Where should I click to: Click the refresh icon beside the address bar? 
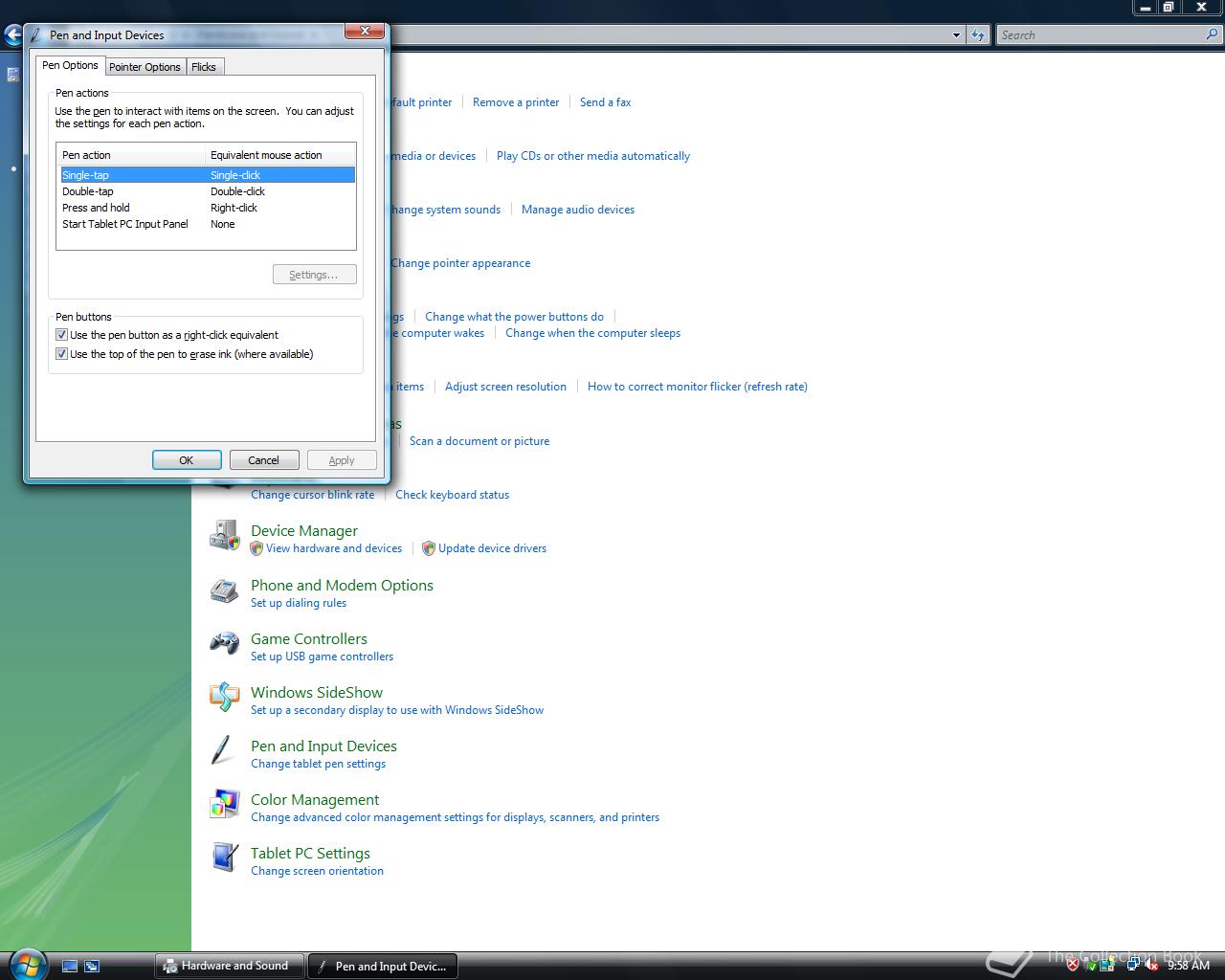coord(977,35)
